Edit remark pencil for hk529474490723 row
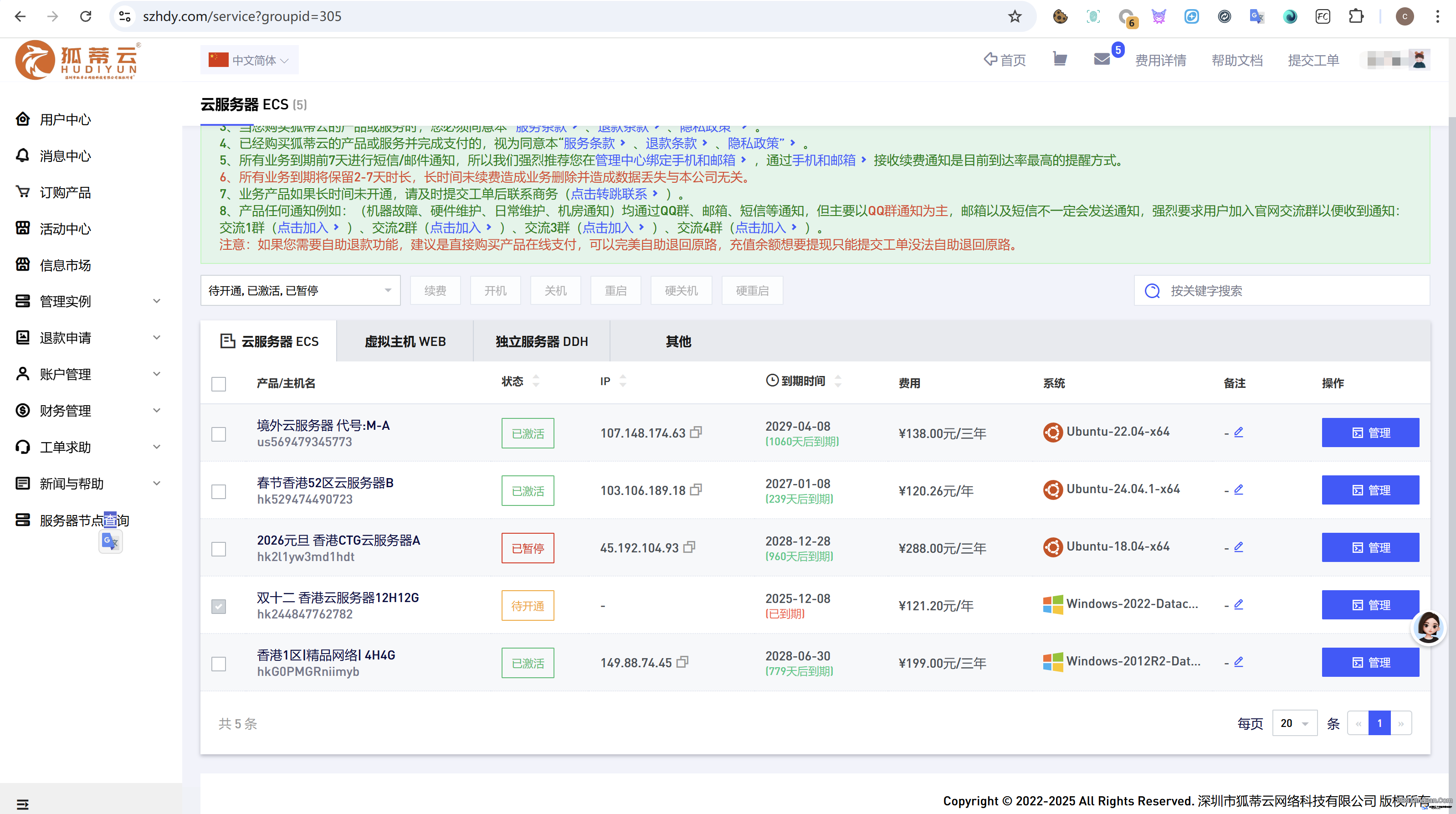The width and height of the screenshot is (1456, 814). 1238,489
